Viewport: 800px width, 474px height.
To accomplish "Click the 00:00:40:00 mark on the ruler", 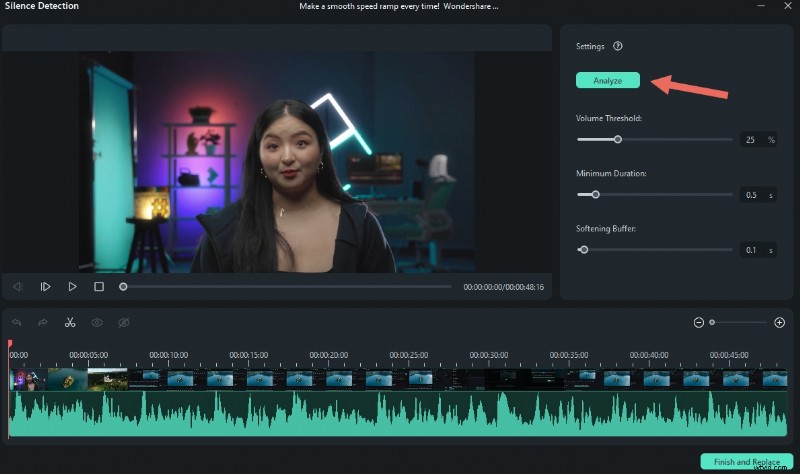I will tap(649, 355).
